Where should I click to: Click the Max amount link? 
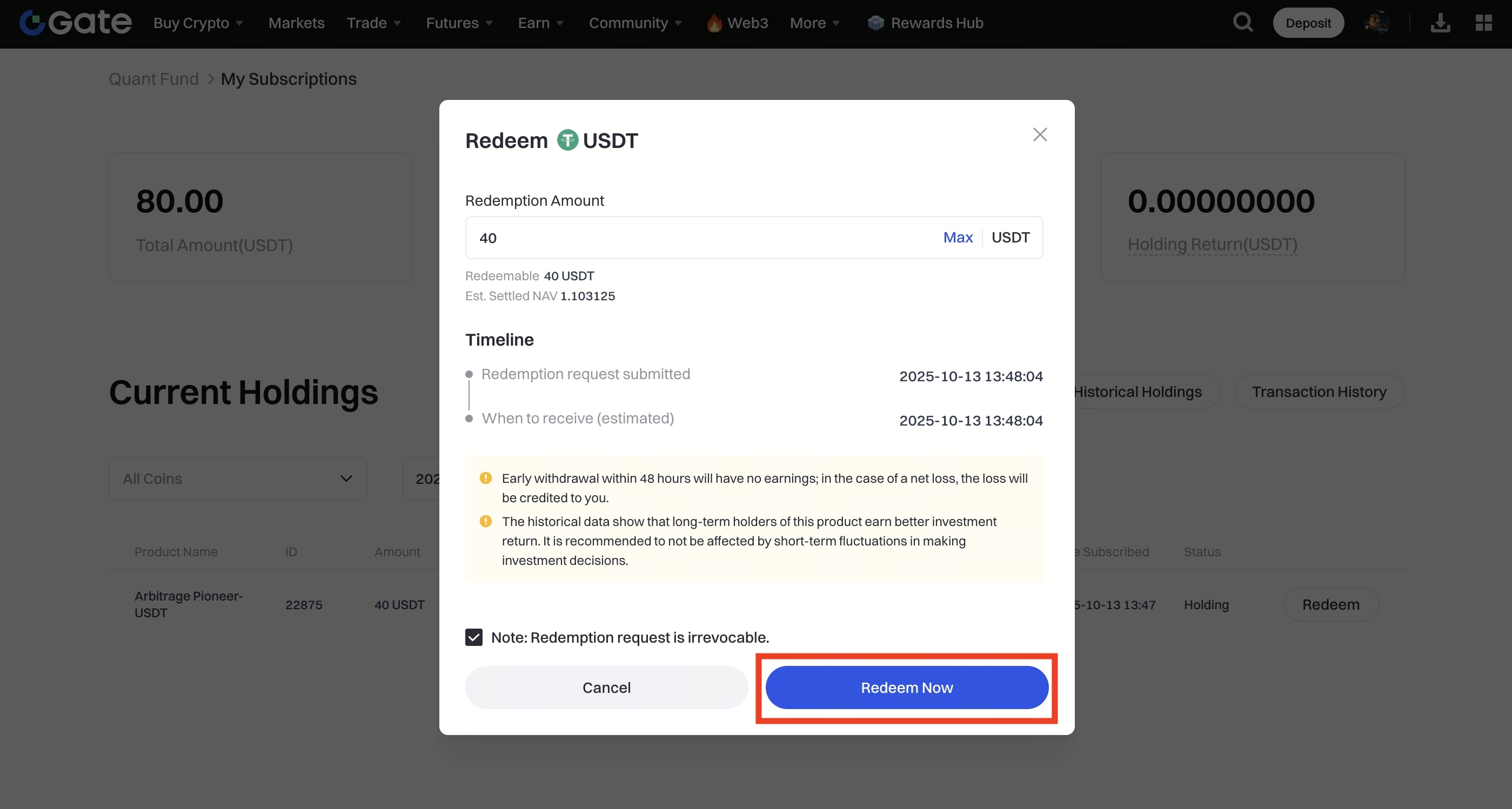tap(958, 237)
